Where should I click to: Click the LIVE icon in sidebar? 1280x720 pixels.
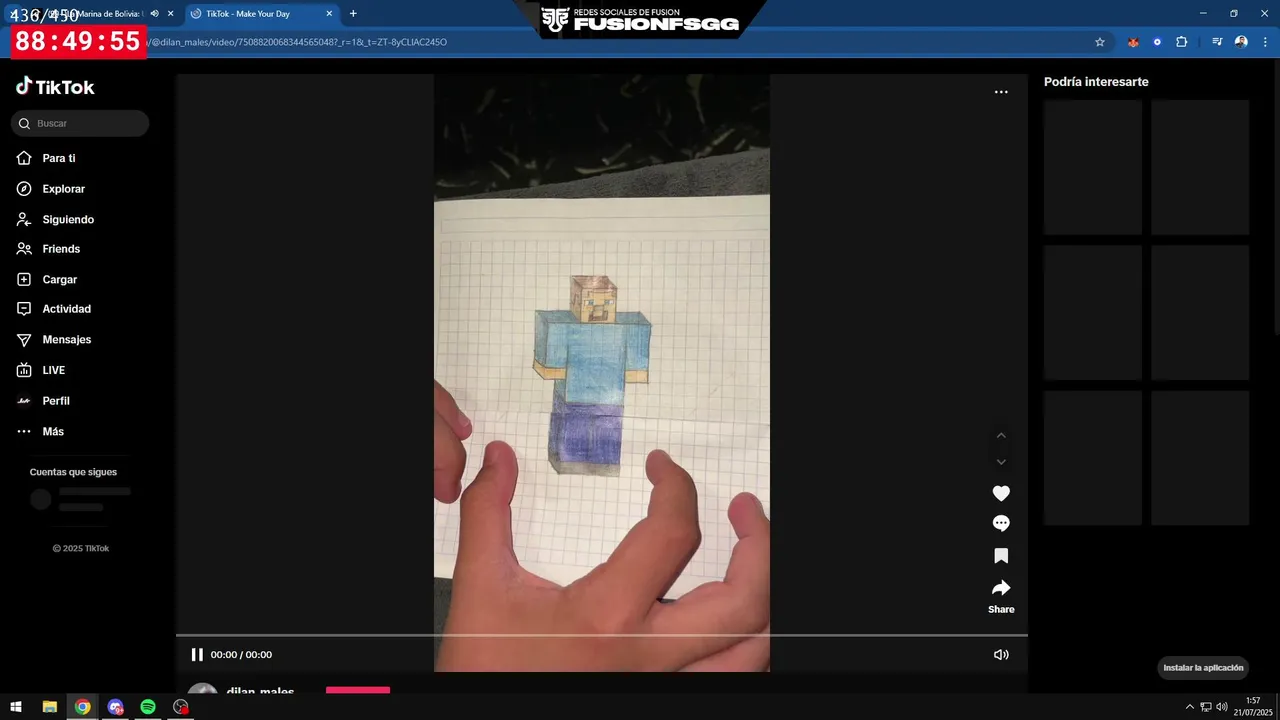point(24,370)
